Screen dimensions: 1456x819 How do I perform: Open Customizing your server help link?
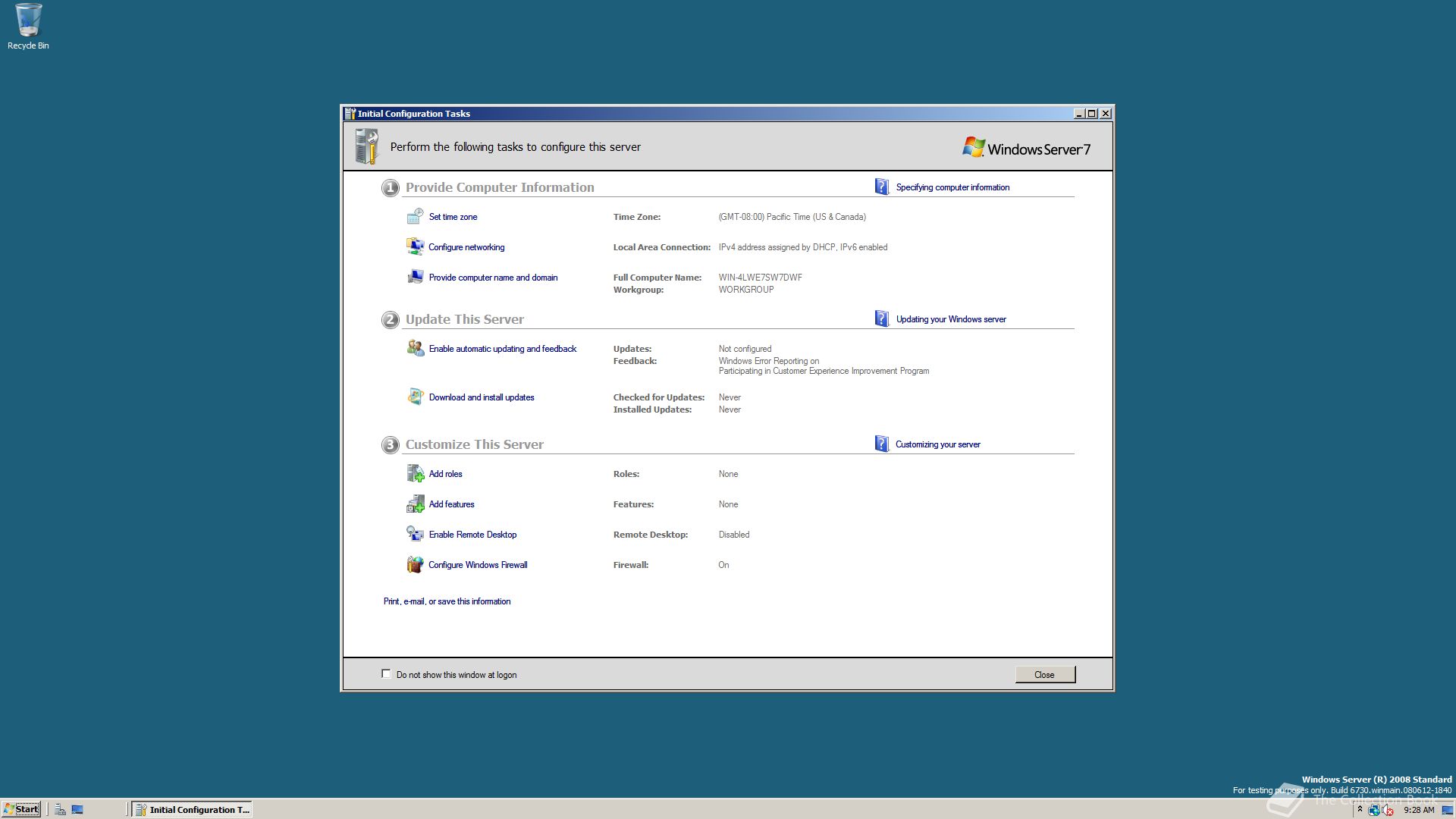pyautogui.click(x=937, y=444)
